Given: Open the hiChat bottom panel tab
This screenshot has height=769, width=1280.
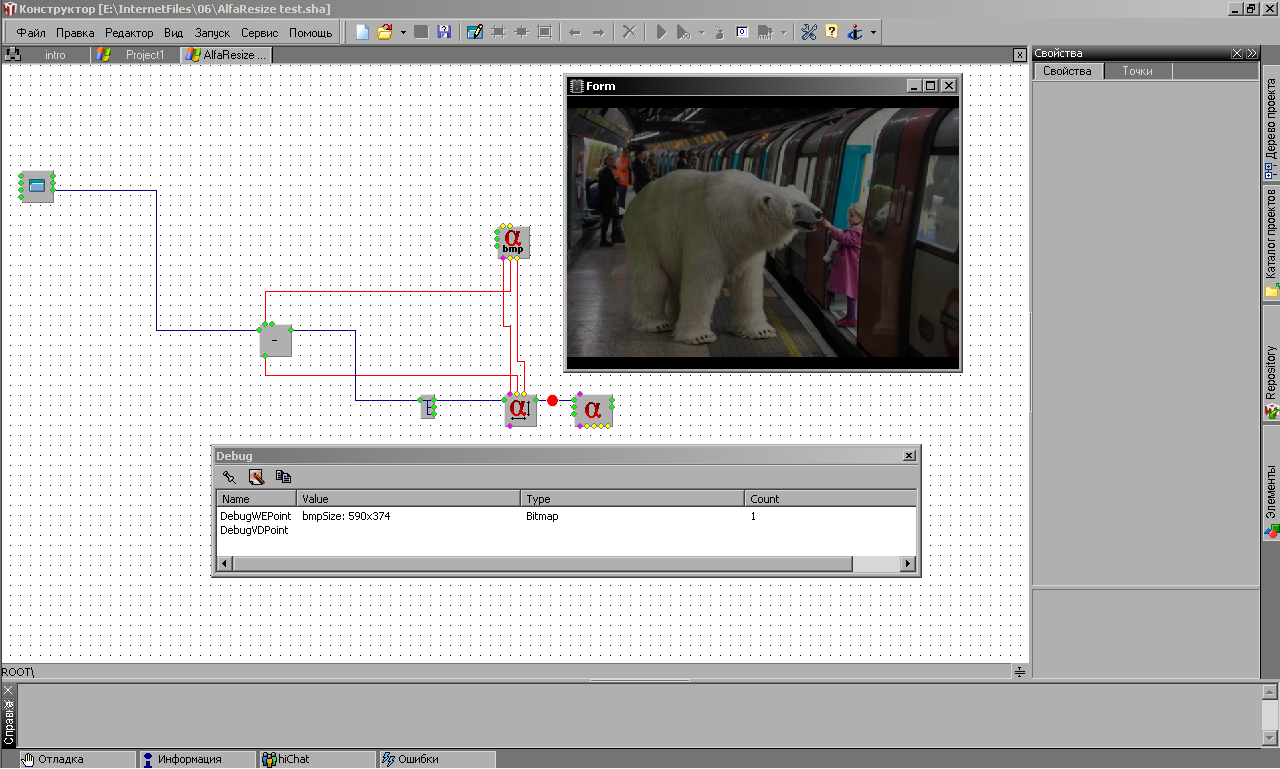Looking at the screenshot, I should [293, 759].
